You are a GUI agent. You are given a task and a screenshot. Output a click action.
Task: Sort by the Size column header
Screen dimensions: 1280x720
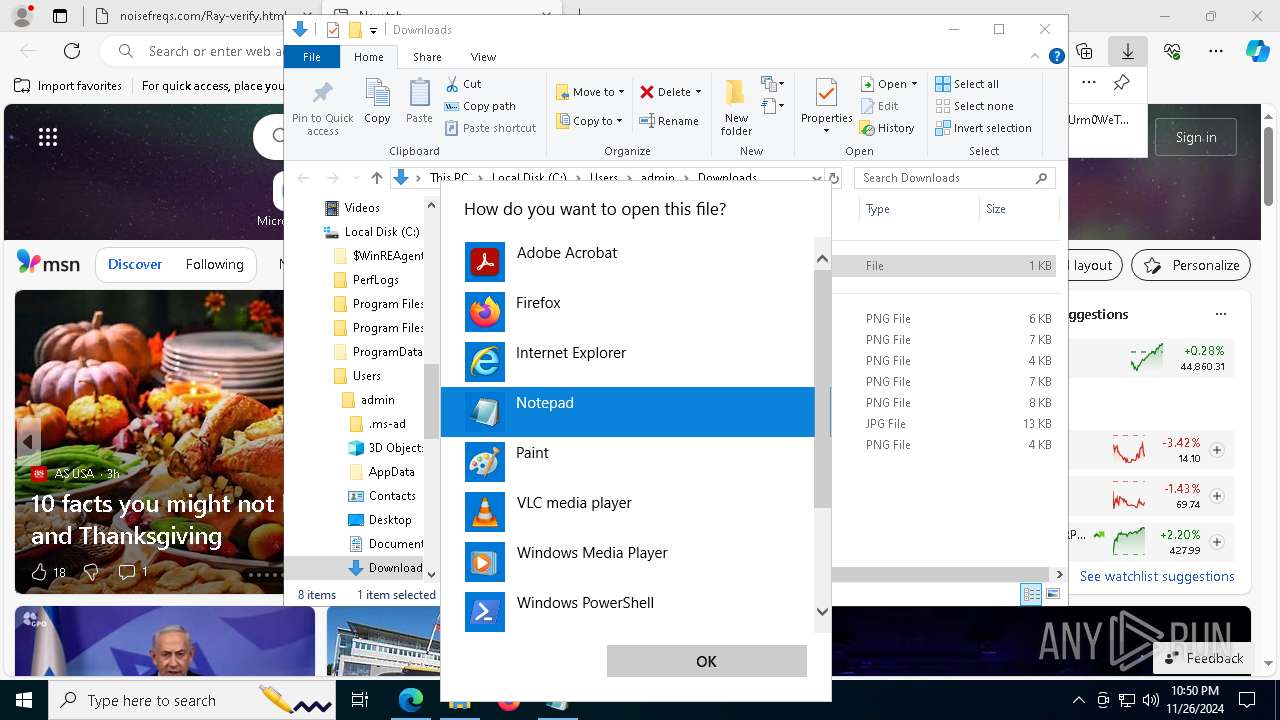pos(1018,209)
